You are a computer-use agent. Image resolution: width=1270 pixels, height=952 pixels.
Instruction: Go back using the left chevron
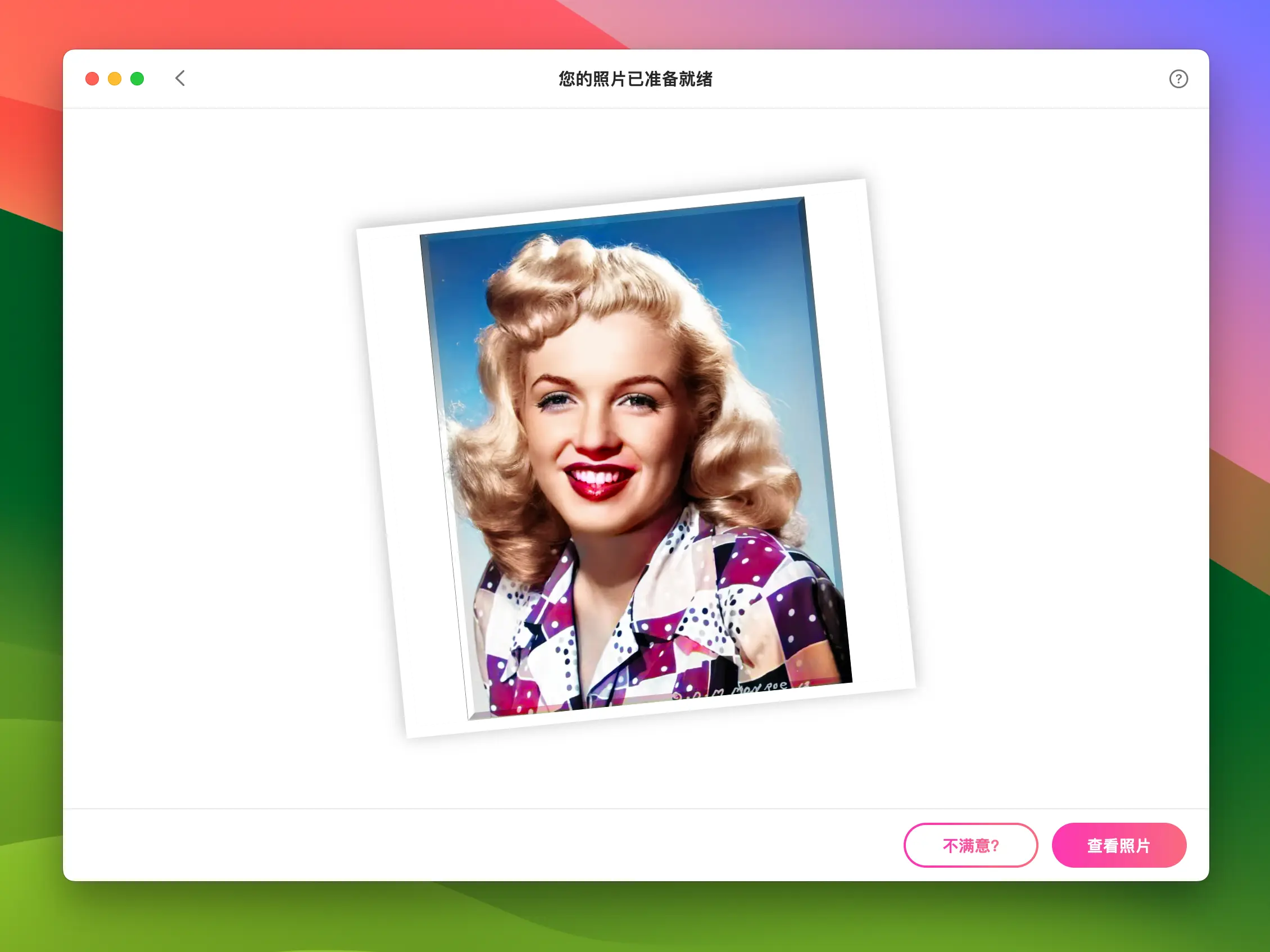point(180,79)
